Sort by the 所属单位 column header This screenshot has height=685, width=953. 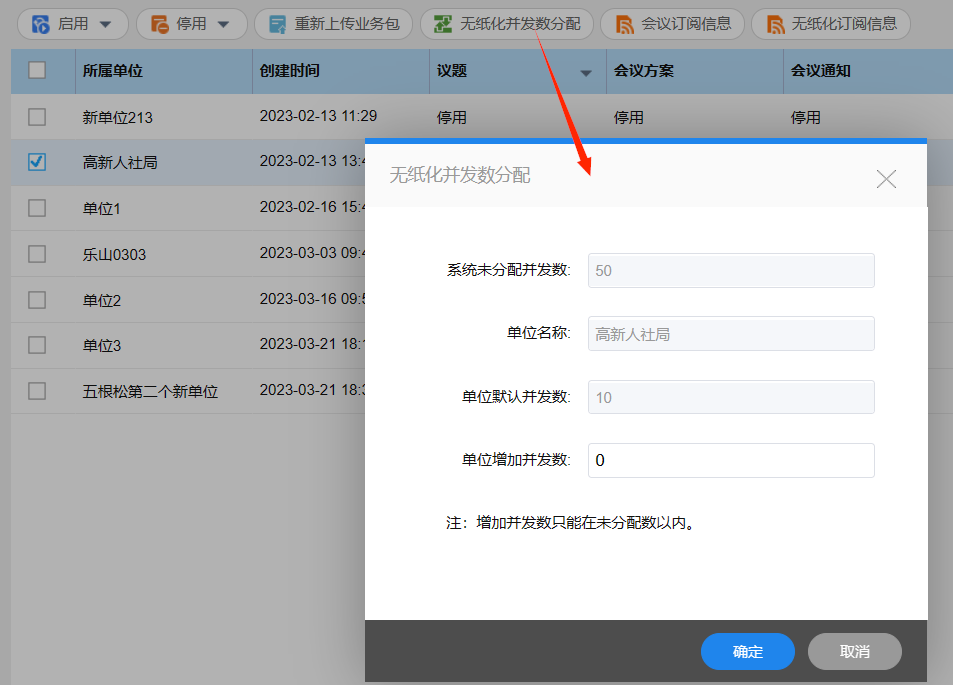tap(112, 72)
